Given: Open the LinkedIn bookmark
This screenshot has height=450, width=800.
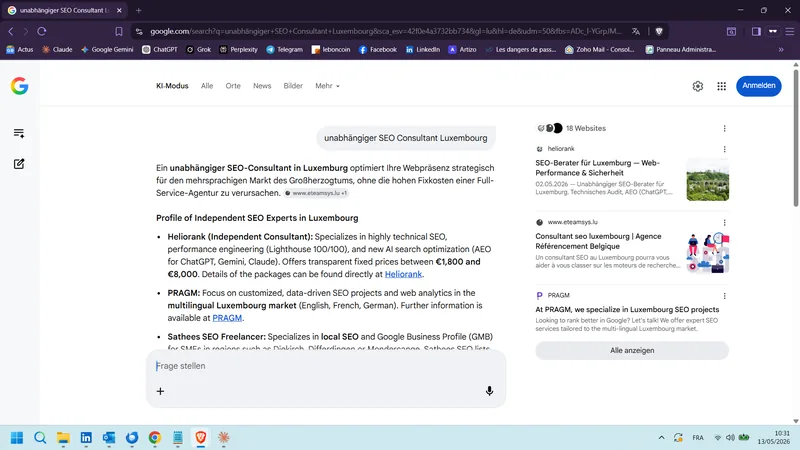Looking at the screenshot, I should [x=422, y=49].
